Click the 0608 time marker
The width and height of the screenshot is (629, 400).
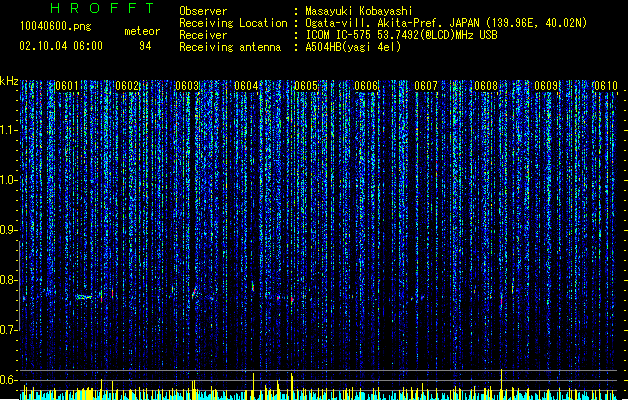pyautogui.click(x=486, y=86)
